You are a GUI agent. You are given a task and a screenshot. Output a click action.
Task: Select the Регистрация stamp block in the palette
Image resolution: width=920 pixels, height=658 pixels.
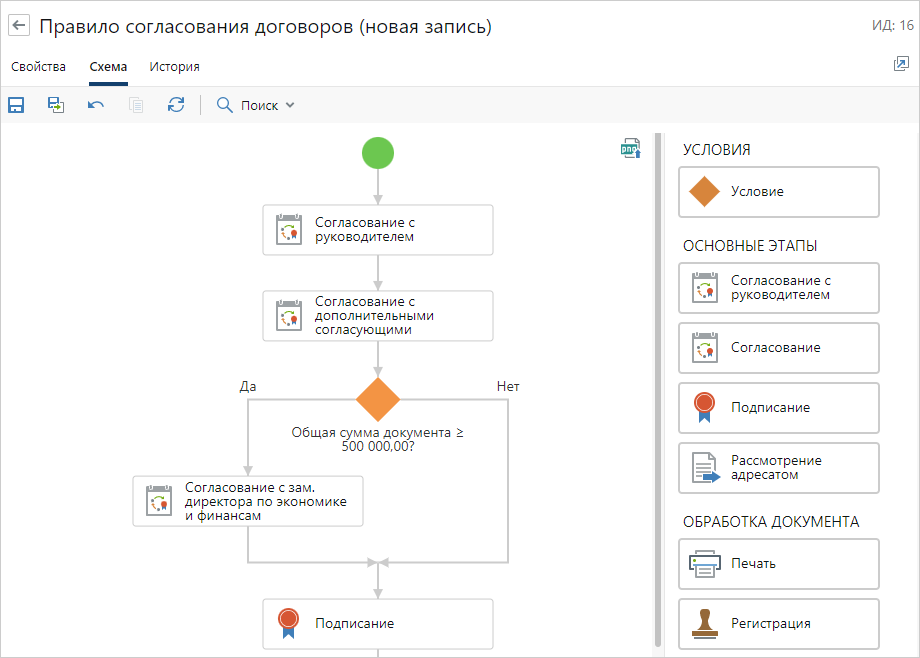778,624
